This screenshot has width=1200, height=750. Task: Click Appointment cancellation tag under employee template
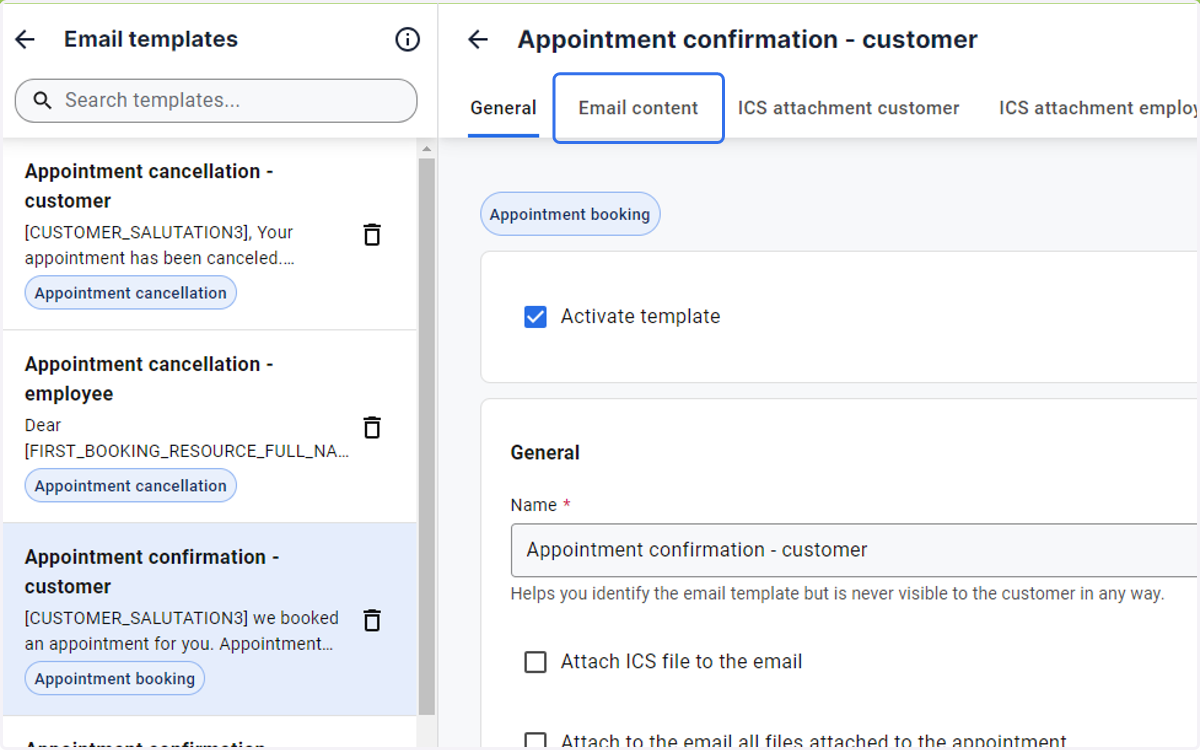(131, 486)
